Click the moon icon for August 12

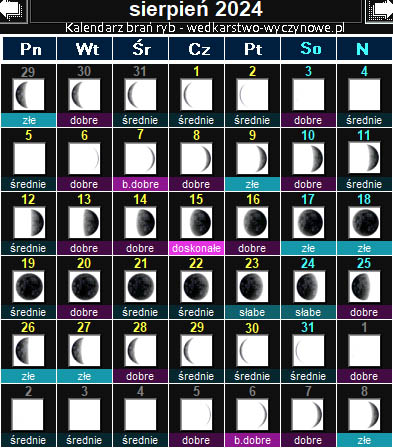coord(28,223)
